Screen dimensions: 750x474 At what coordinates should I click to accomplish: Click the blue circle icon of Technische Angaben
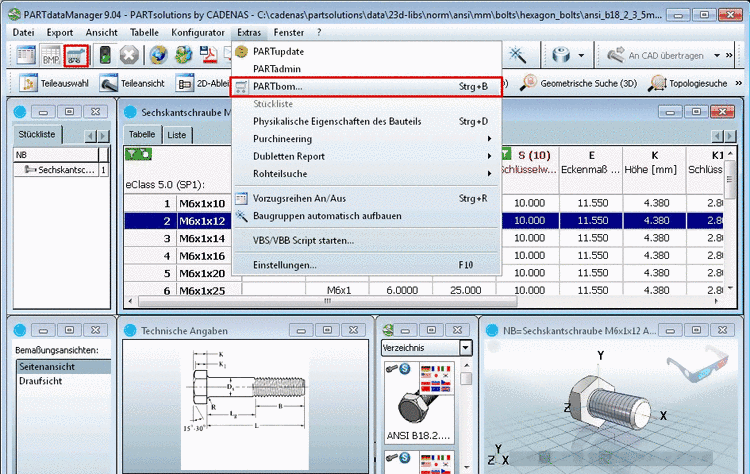click(130, 330)
